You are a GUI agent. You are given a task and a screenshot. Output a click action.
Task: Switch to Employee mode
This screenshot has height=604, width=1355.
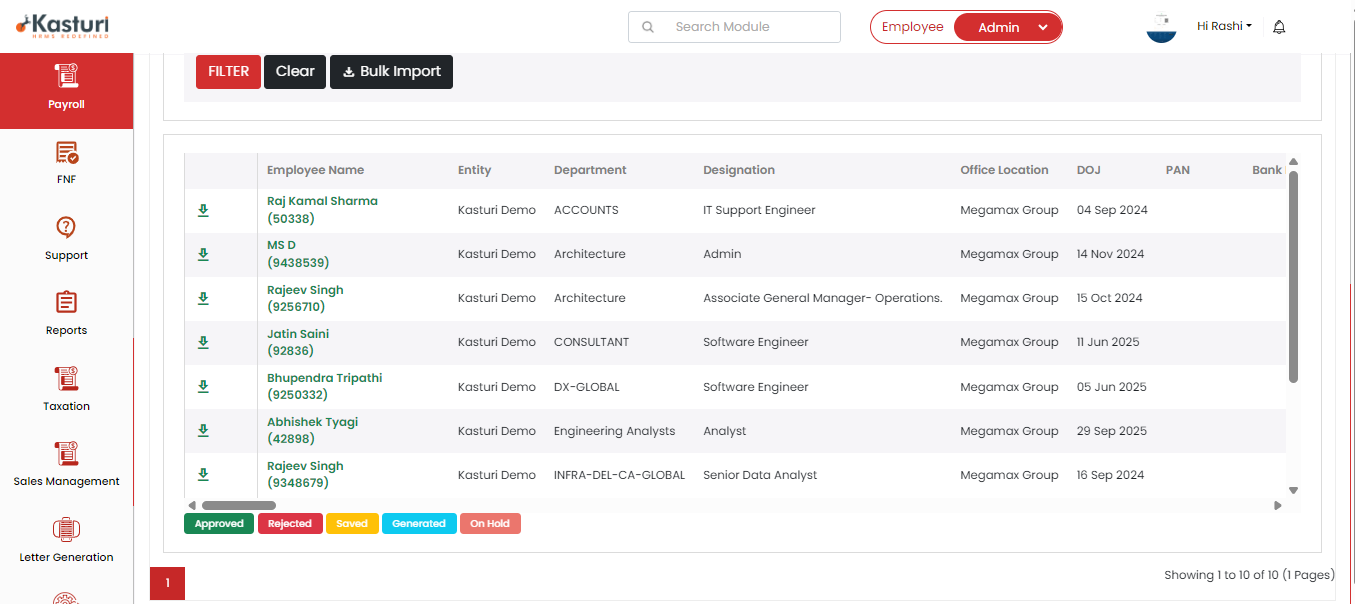pyautogui.click(x=912, y=27)
